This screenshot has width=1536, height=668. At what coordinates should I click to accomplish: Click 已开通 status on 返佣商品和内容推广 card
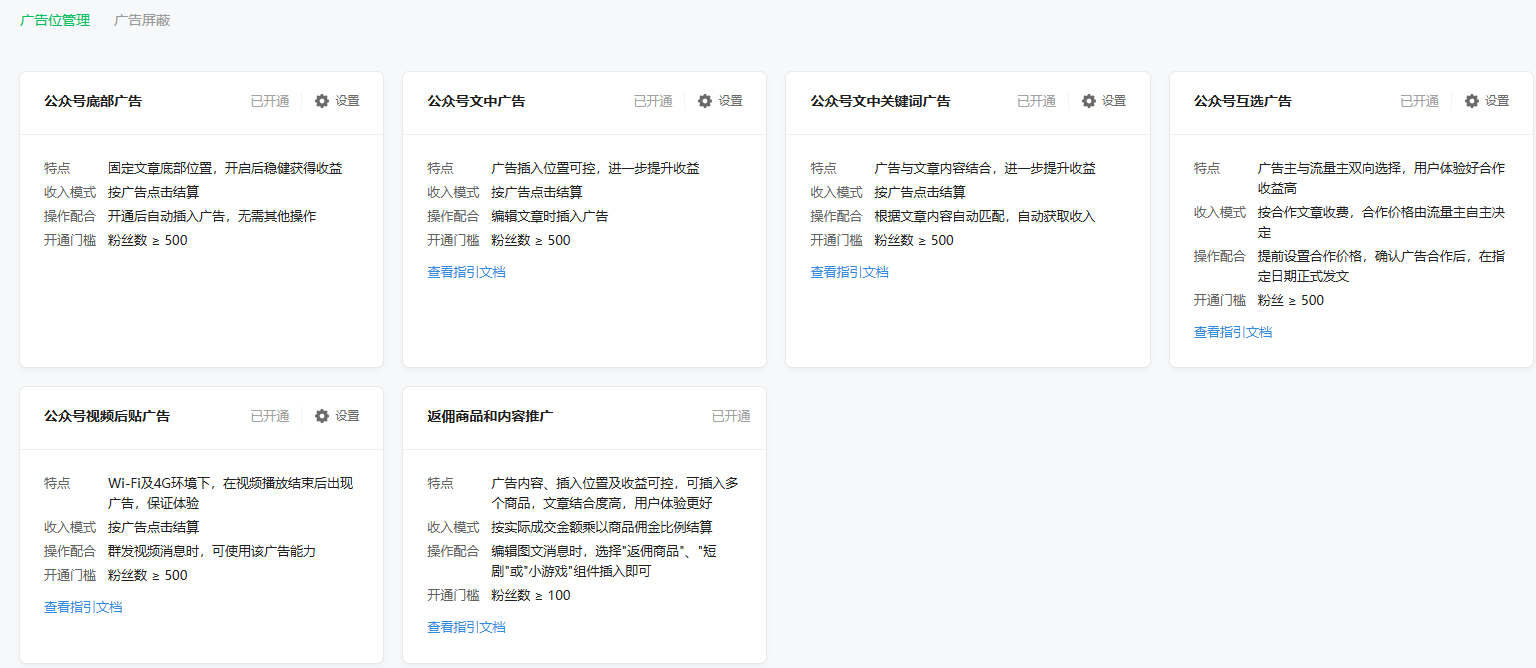pos(731,416)
